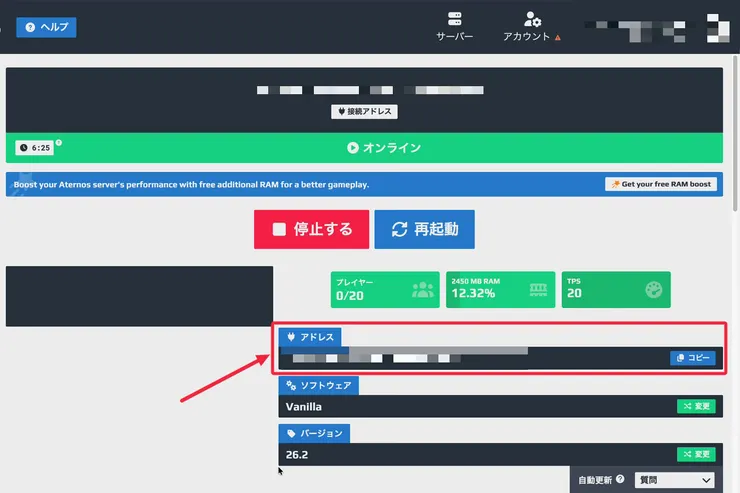Click the アドレス address label tab
Viewport: 740px width, 493px height.
pyautogui.click(x=310, y=337)
